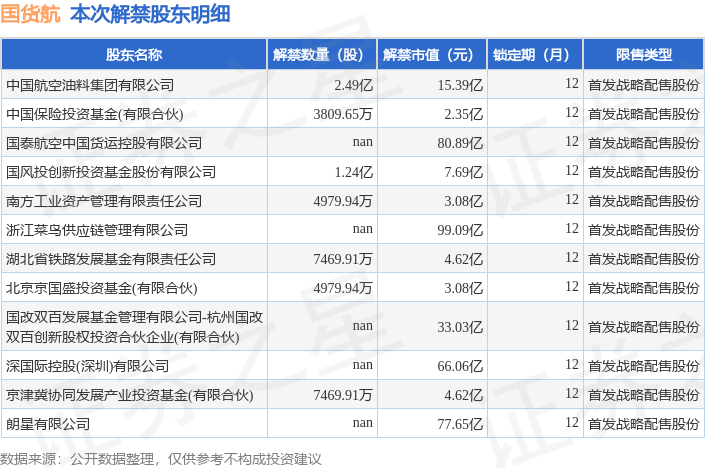Select 国改双百发展基金管理有限公司 two-line cell

[134, 327]
